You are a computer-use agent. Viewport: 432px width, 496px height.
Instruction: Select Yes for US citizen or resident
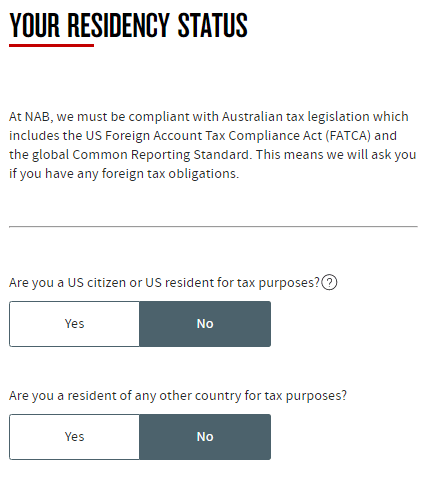click(x=74, y=324)
